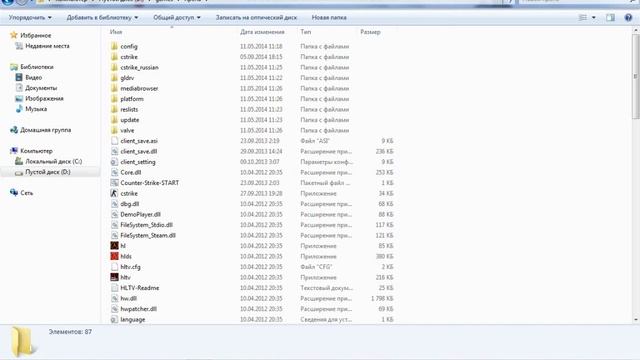Click the client_save.asi file icon
Image resolution: width=640 pixels, height=360 pixels.
point(114,141)
